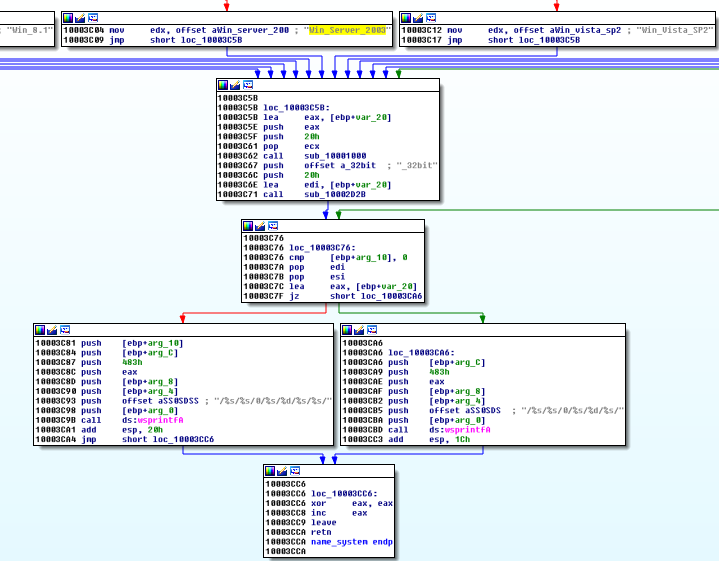The image size is (719, 561).
Task: Click offset a_32bit operand
Action: pyautogui.click(x=340, y=166)
